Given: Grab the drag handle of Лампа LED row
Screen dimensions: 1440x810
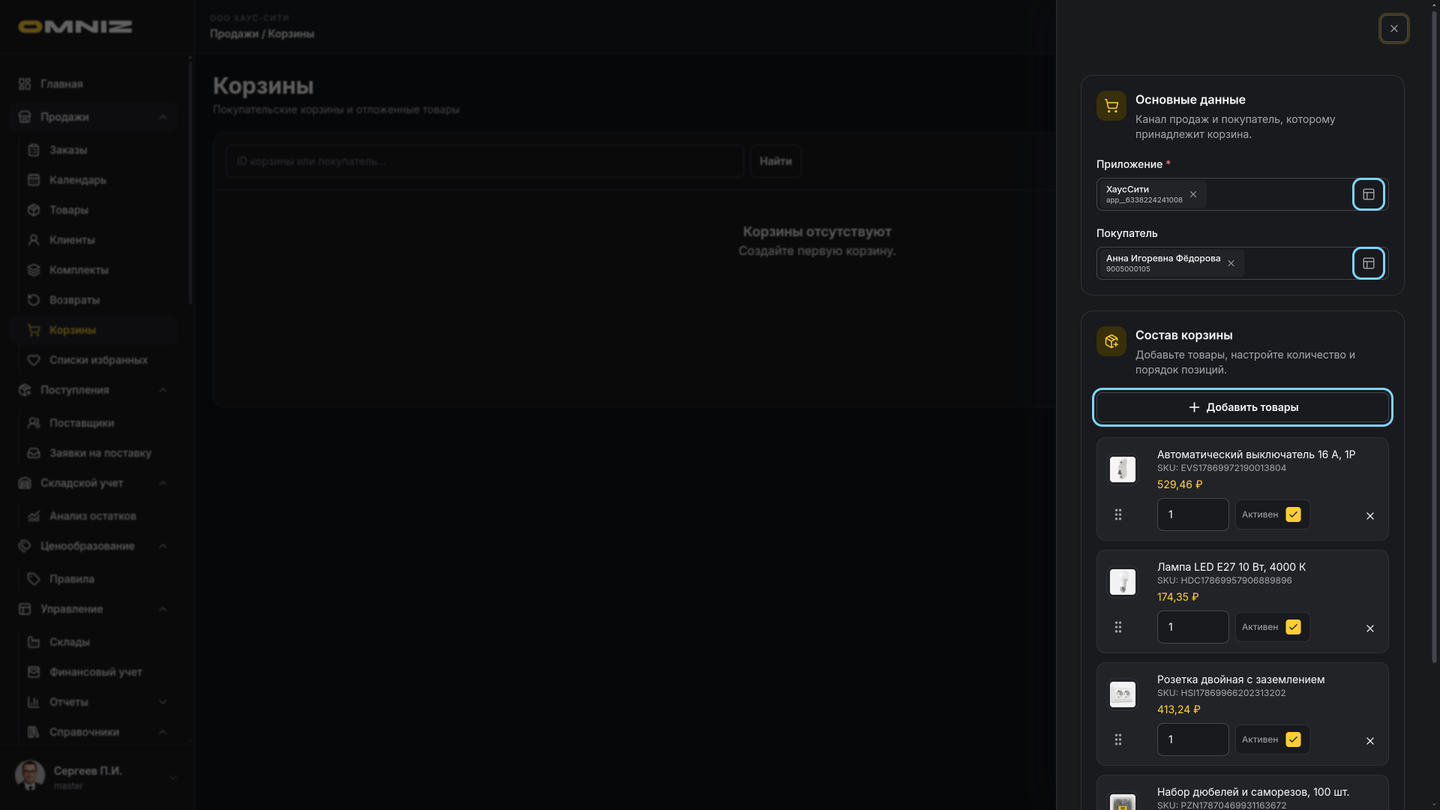Looking at the screenshot, I should [1118, 627].
